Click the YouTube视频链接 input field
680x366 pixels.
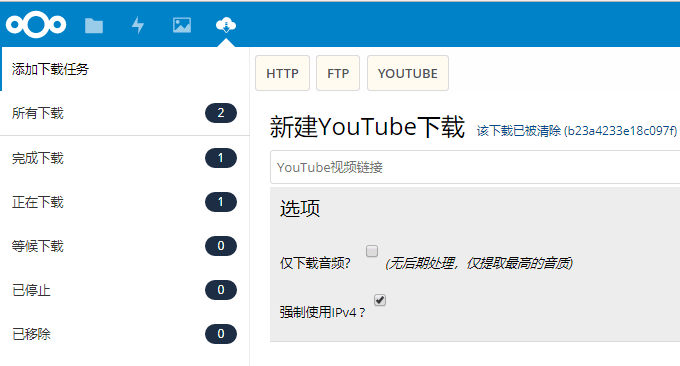[x=475, y=167]
